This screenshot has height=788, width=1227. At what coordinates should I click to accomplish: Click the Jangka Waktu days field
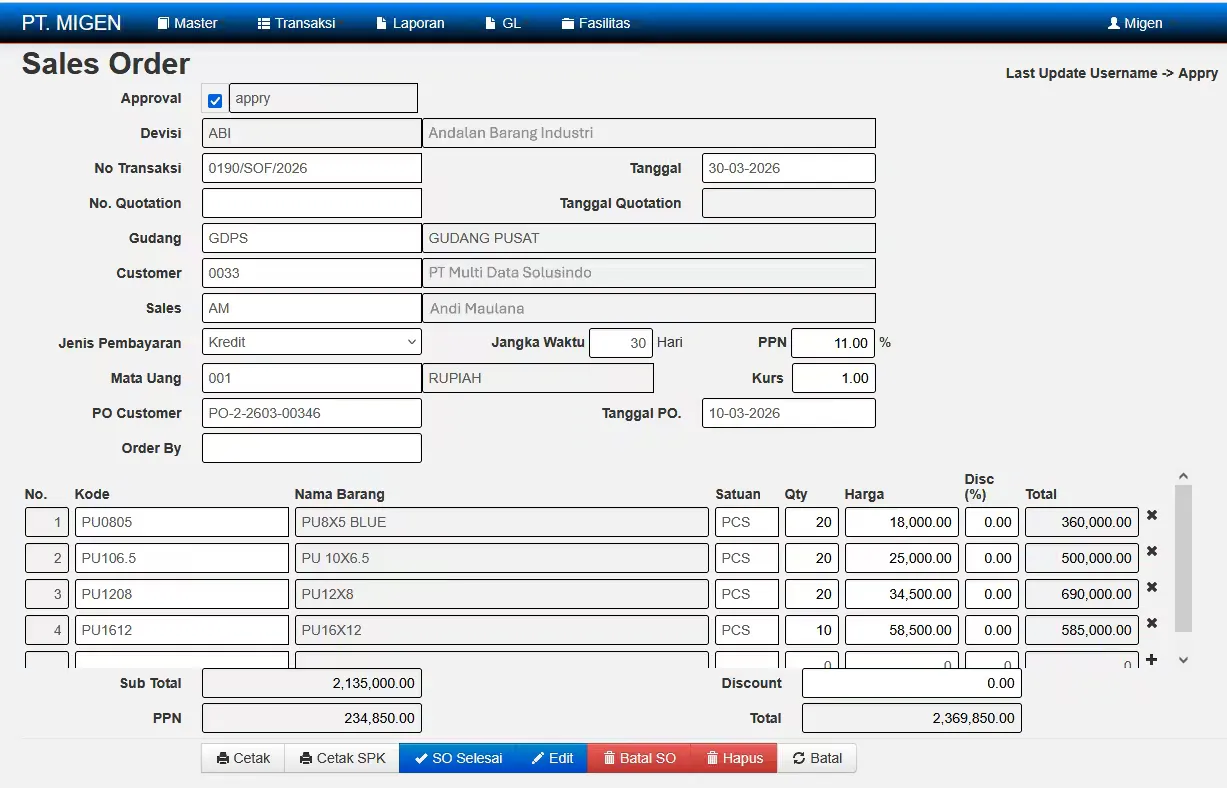[x=621, y=343]
